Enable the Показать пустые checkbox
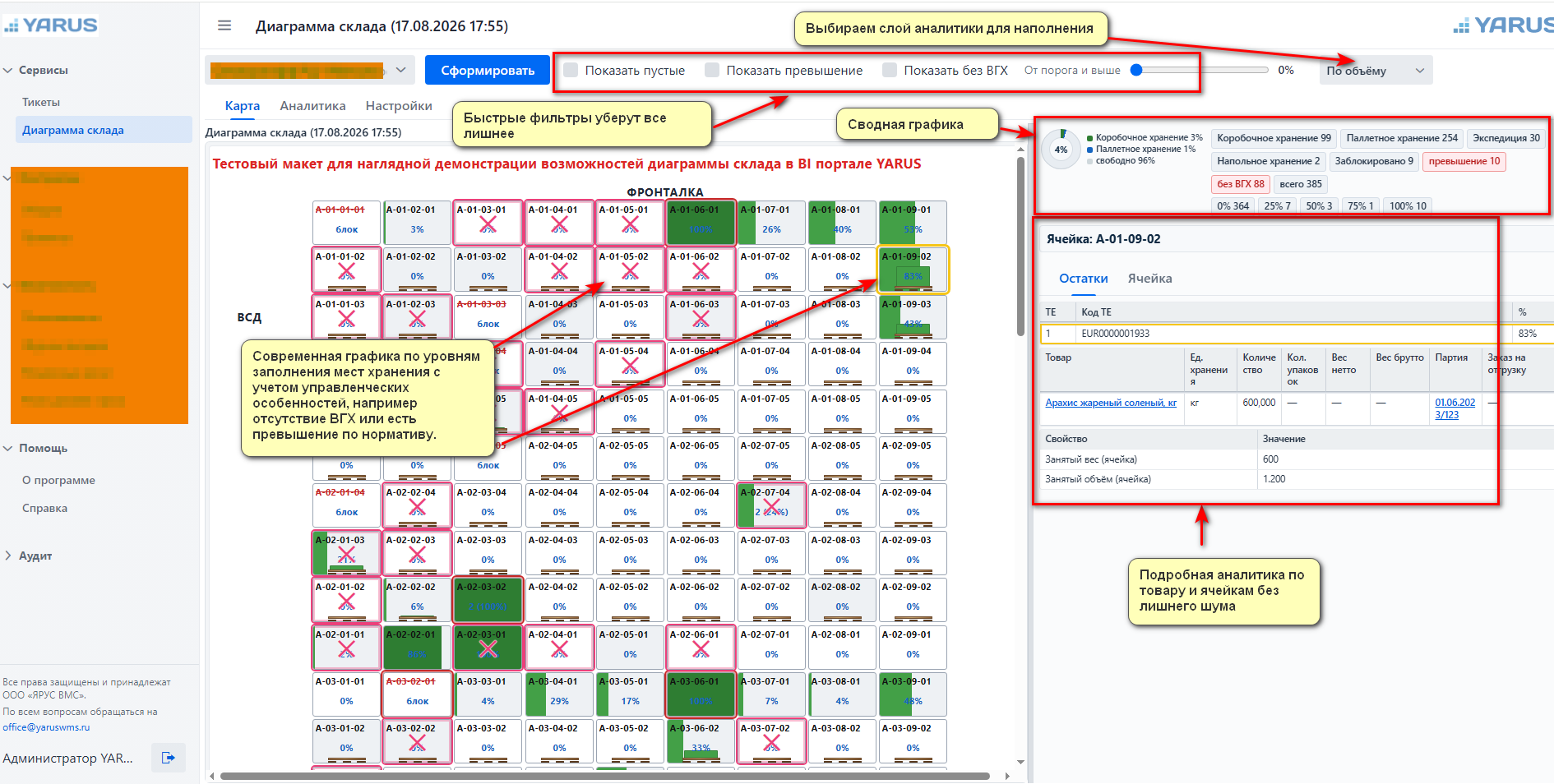Screen dimensions: 1554x784 tap(571, 70)
